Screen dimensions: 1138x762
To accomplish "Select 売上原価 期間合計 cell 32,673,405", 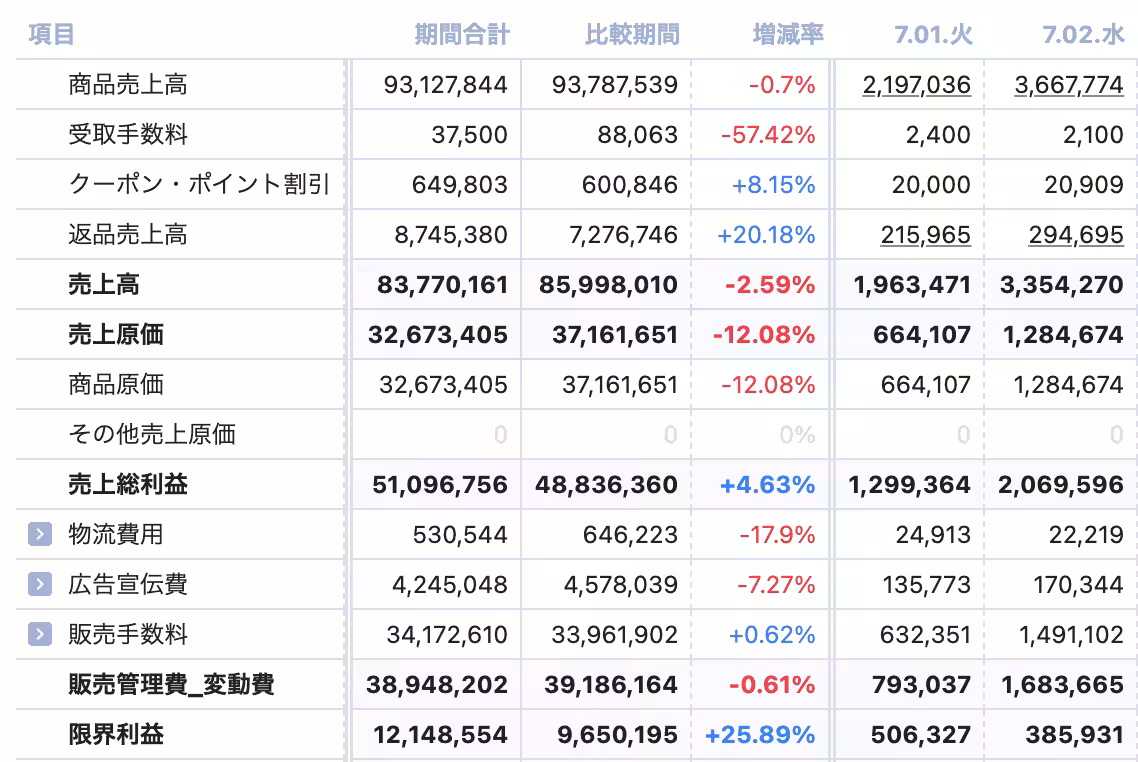I will click(x=437, y=335).
